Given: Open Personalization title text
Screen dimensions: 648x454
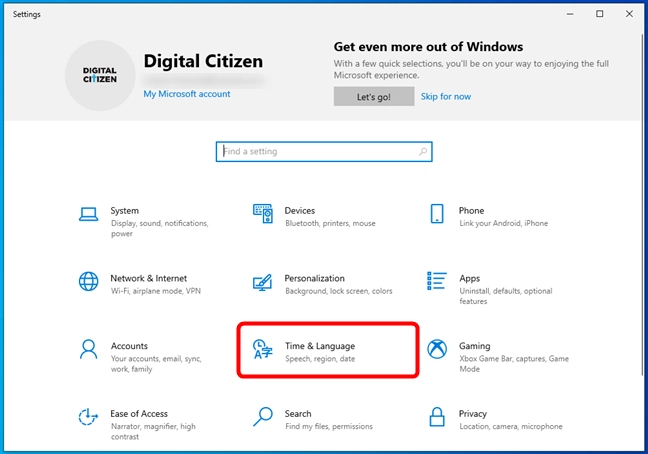Looking at the screenshot, I should 314,278.
